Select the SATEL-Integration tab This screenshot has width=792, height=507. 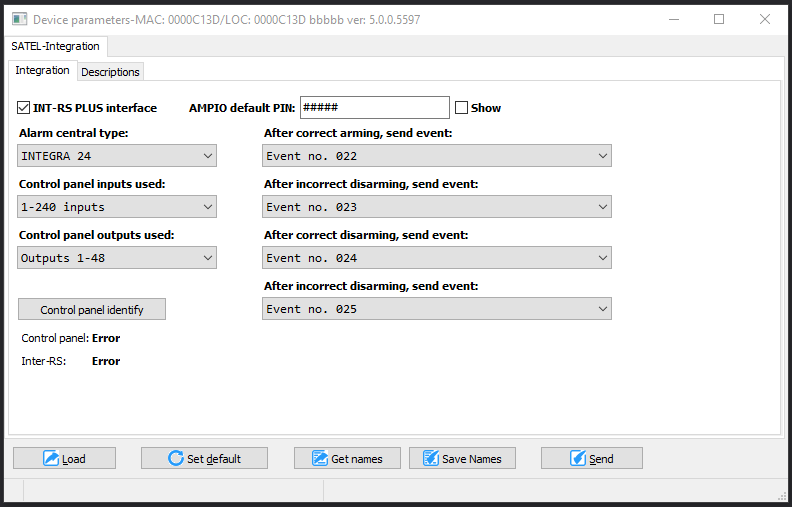(56, 46)
